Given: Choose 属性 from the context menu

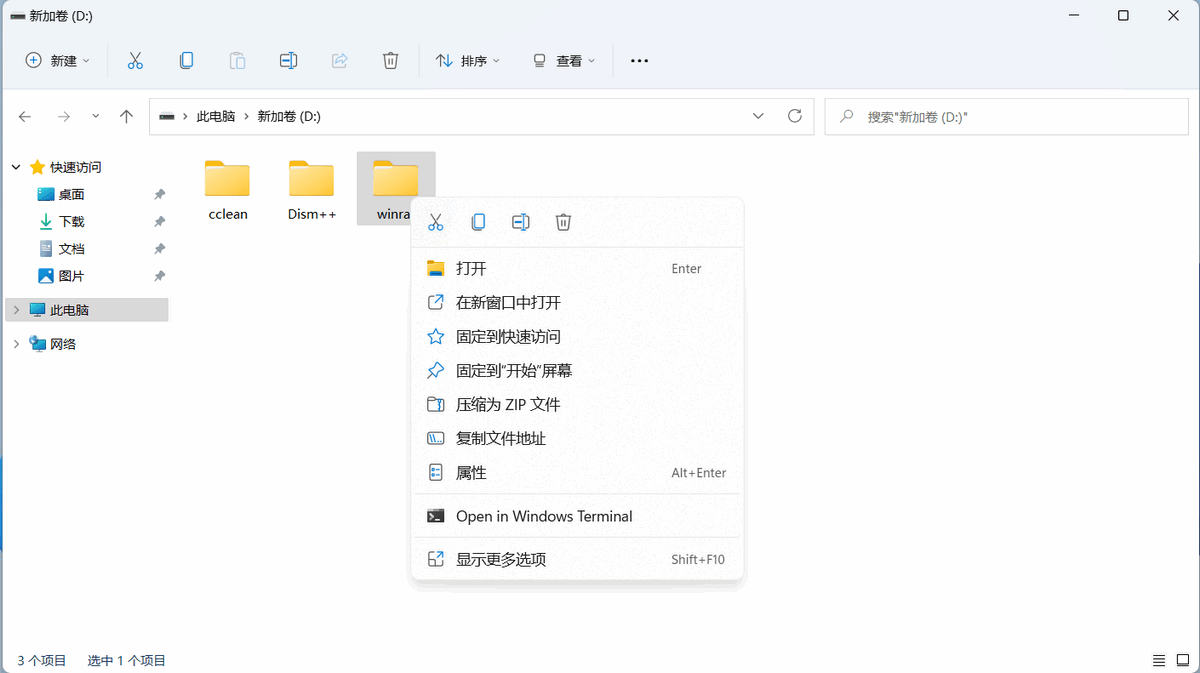Looking at the screenshot, I should (x=577, y=472).
